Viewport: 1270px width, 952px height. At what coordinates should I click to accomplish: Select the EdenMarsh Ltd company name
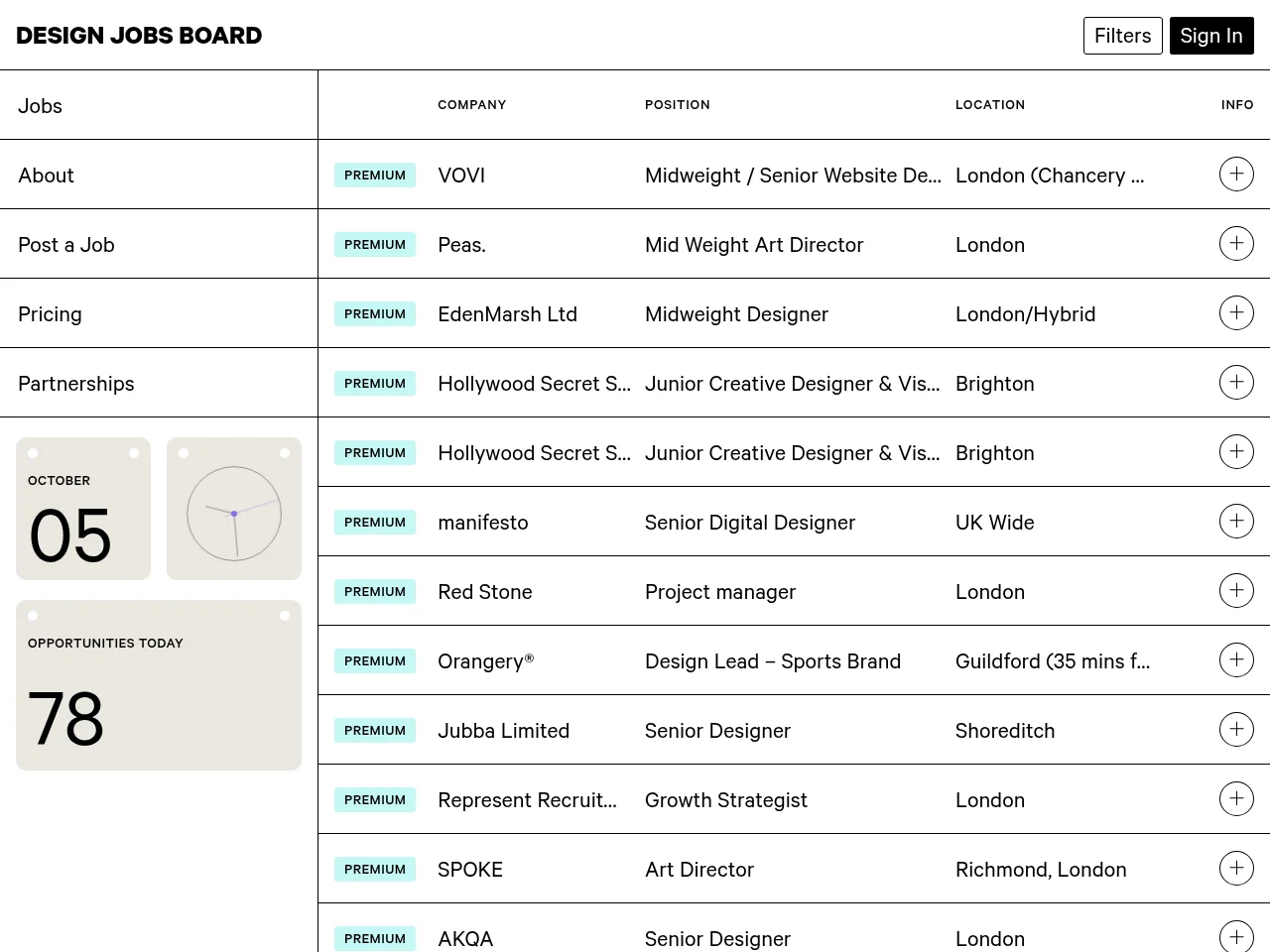(x=507, y=314)
